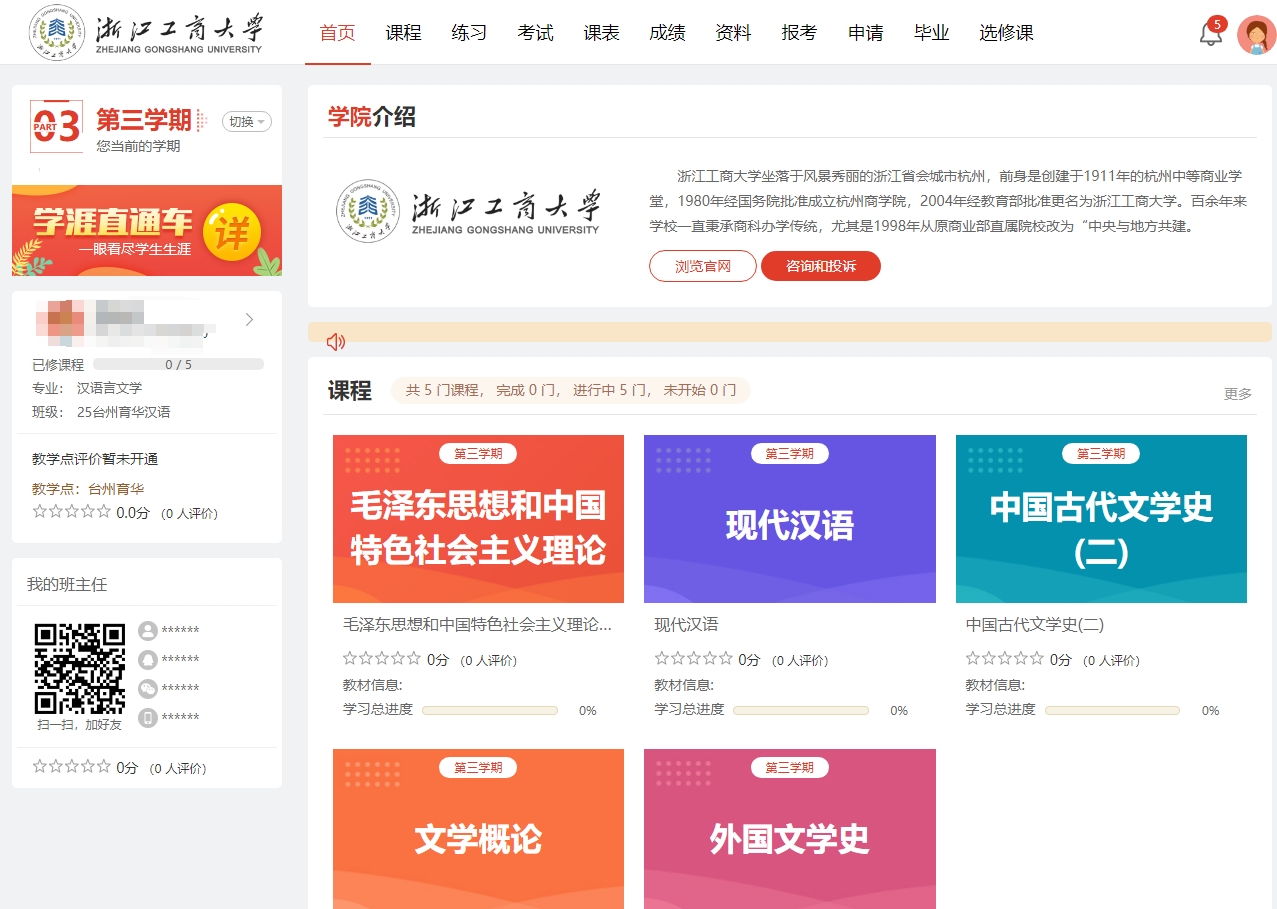Click the 汉语言文学 major text
Screen dimensions: 1277x909
(x=110, y=388)
